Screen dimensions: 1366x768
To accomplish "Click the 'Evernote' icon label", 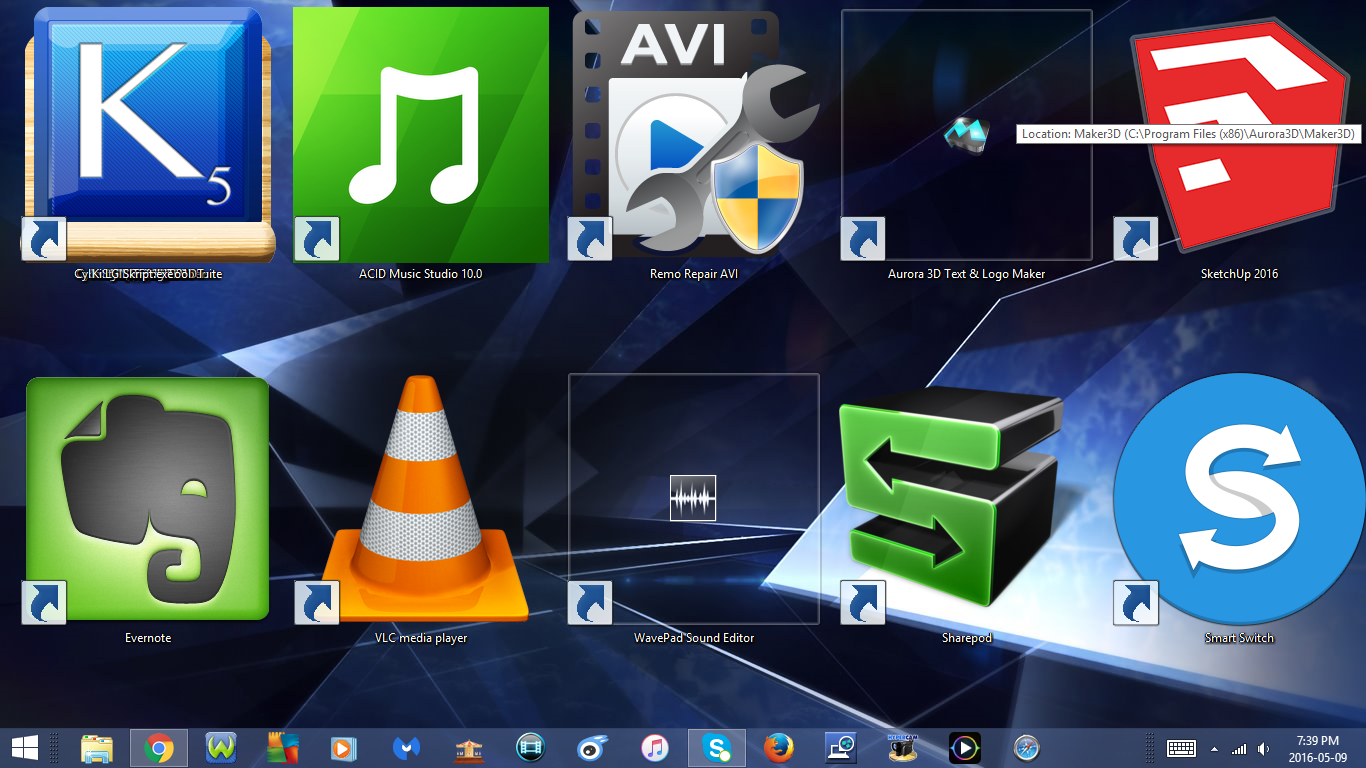I will (x=148, y=638).
